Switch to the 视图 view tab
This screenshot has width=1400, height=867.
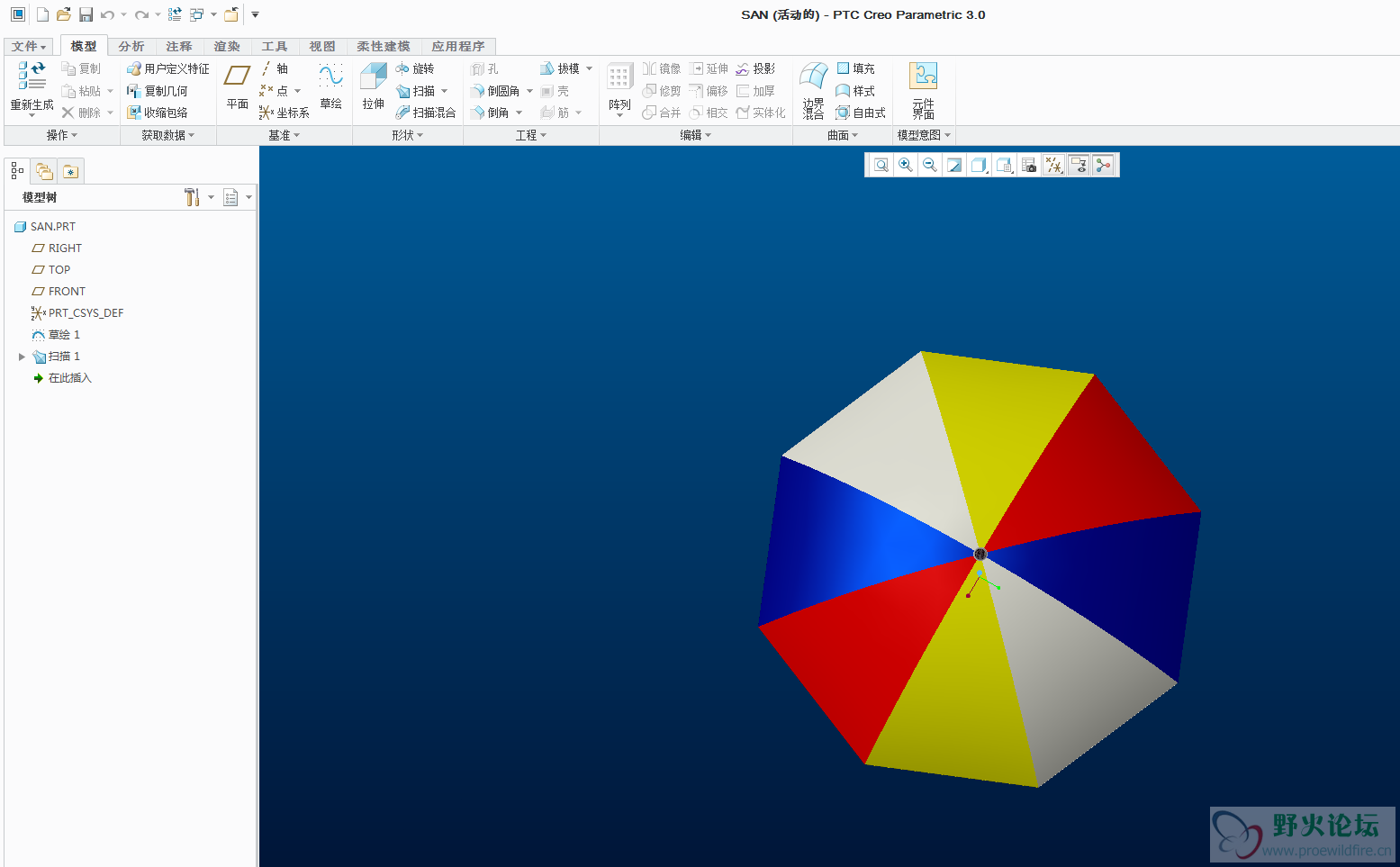322,46
